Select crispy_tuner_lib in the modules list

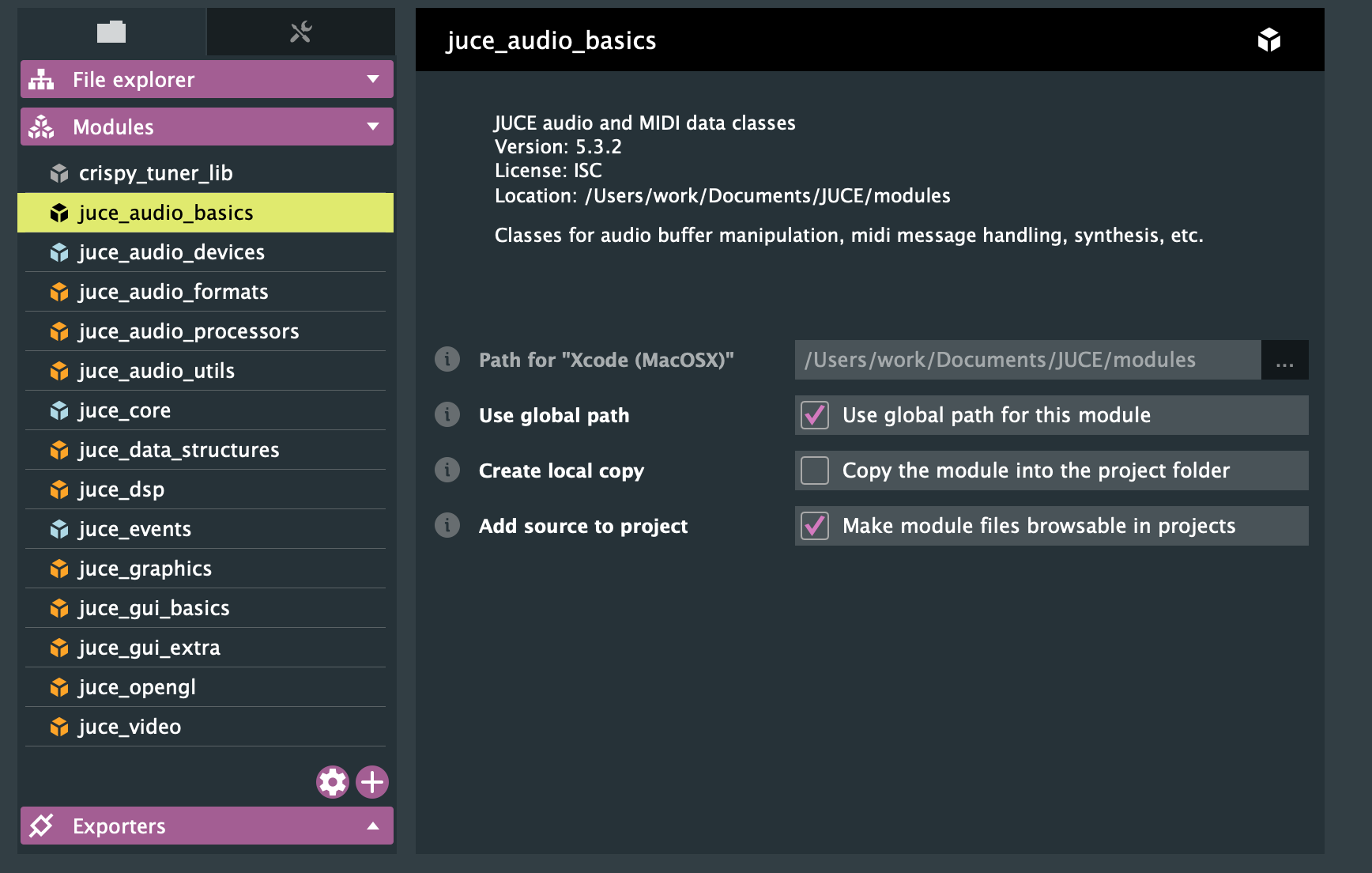pos(205,173)
